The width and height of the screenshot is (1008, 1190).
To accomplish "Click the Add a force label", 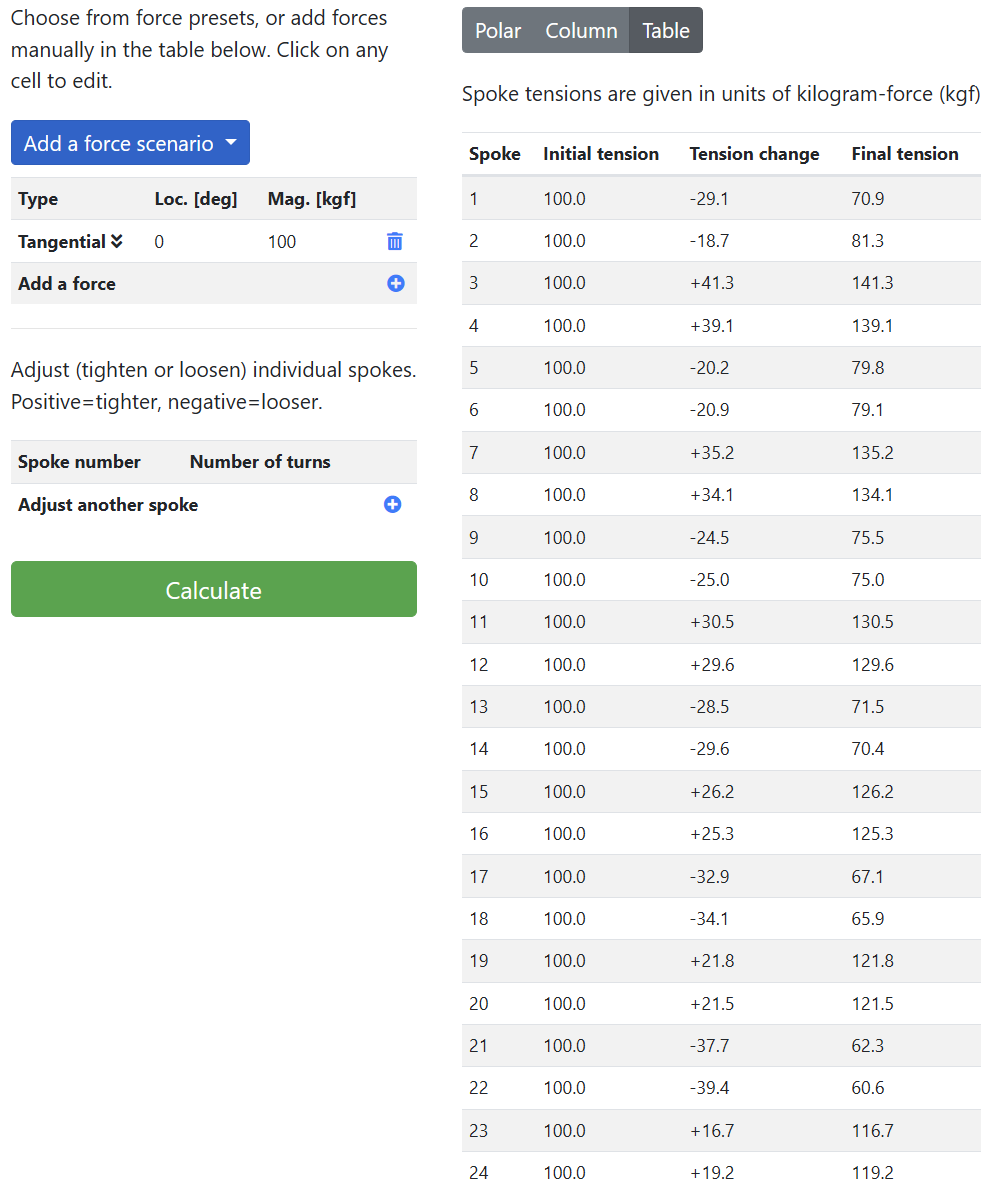I will pyautogui.click(x=67, y=284).
